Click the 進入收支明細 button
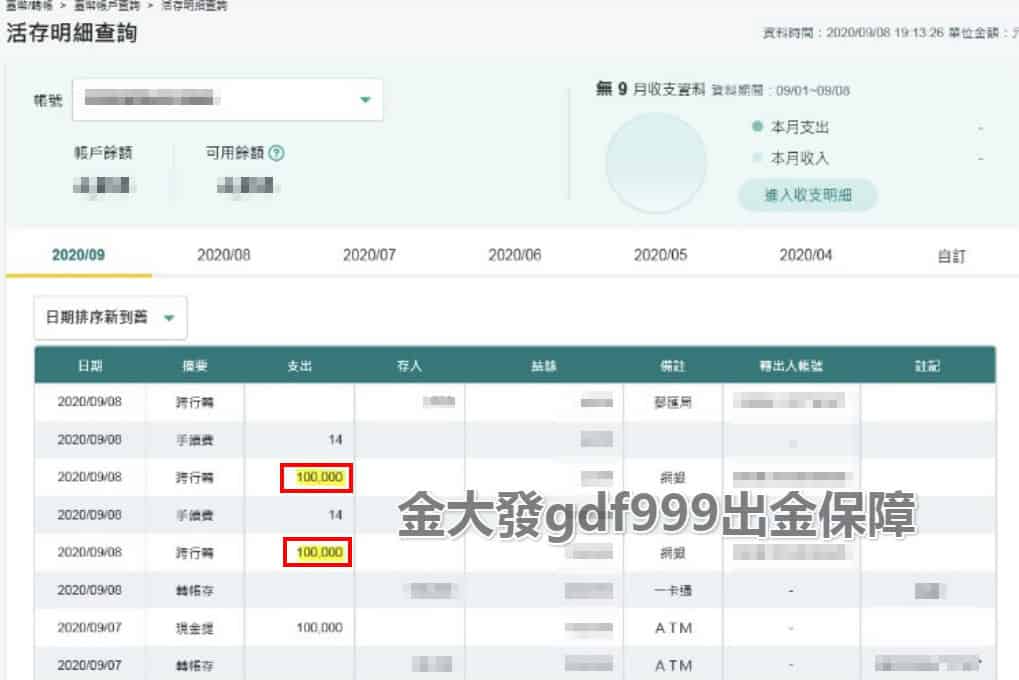 coord(807,195)
